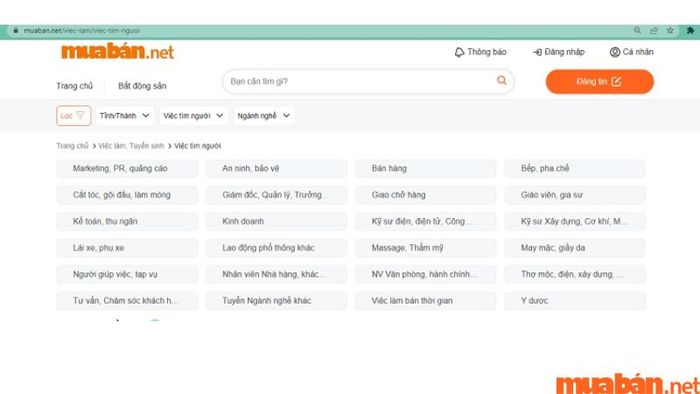Open the Bất động sản menu item
Viewport: 700px width, 394px height.
coord(142,86)
